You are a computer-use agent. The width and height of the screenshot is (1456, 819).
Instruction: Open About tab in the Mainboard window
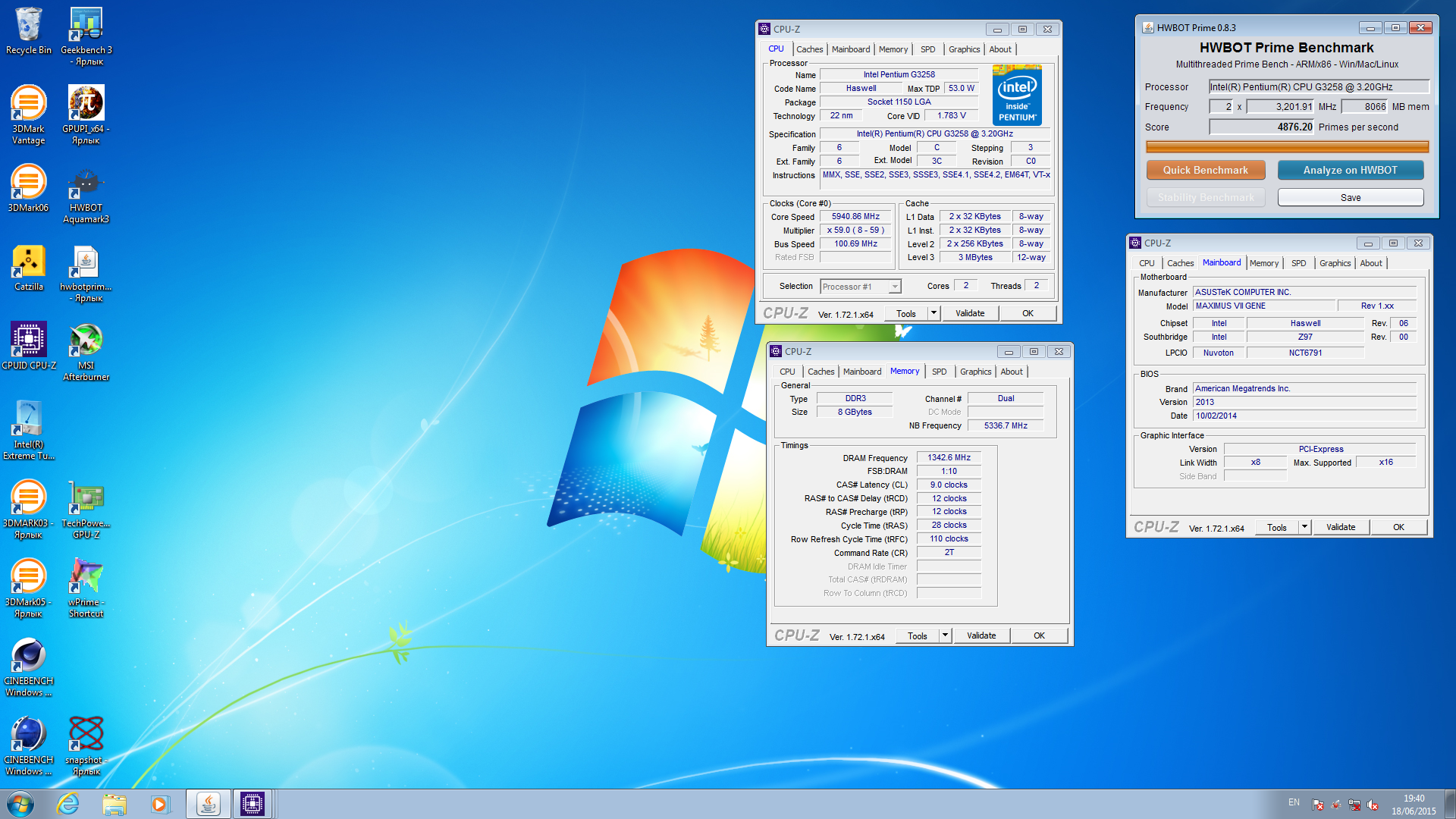pyautogui.click(x=1371, y=263)
